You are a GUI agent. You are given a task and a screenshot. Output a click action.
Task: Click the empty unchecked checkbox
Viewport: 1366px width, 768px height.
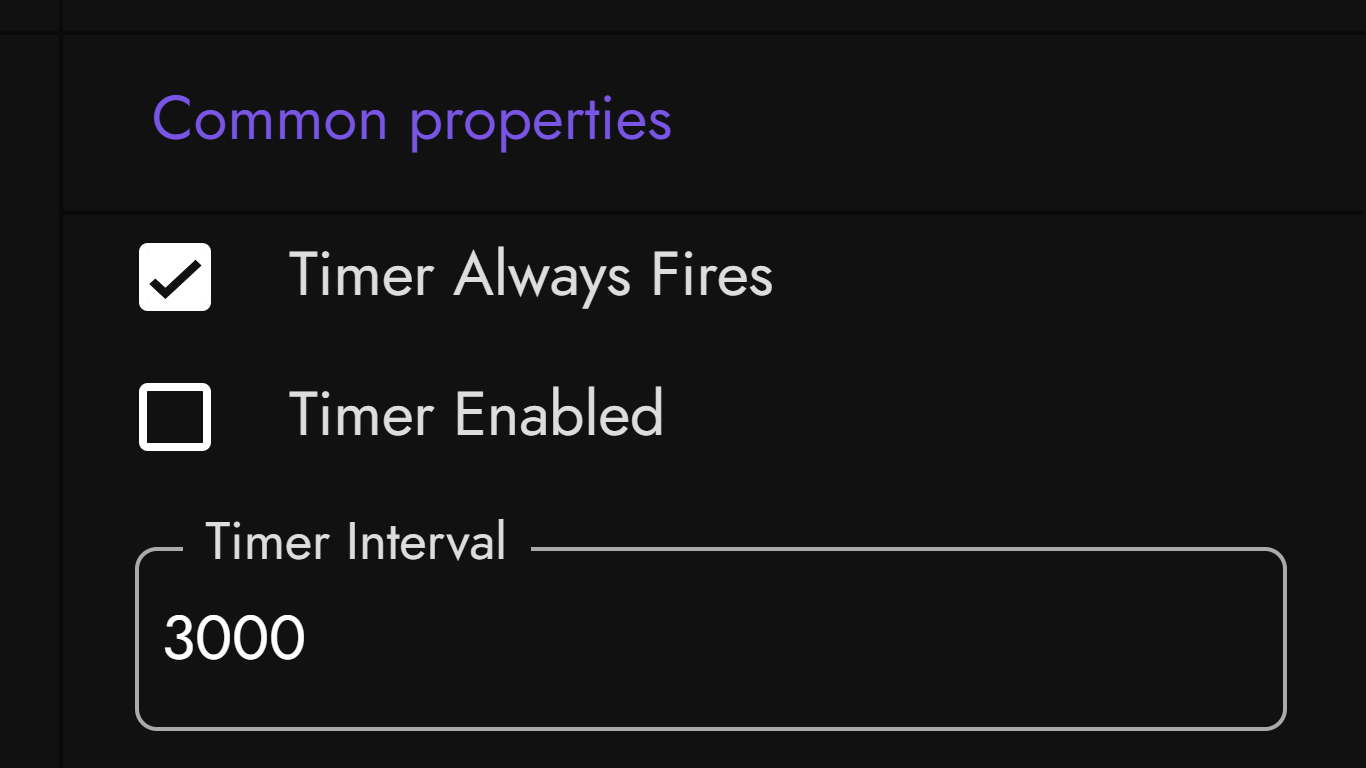[174, 416]
